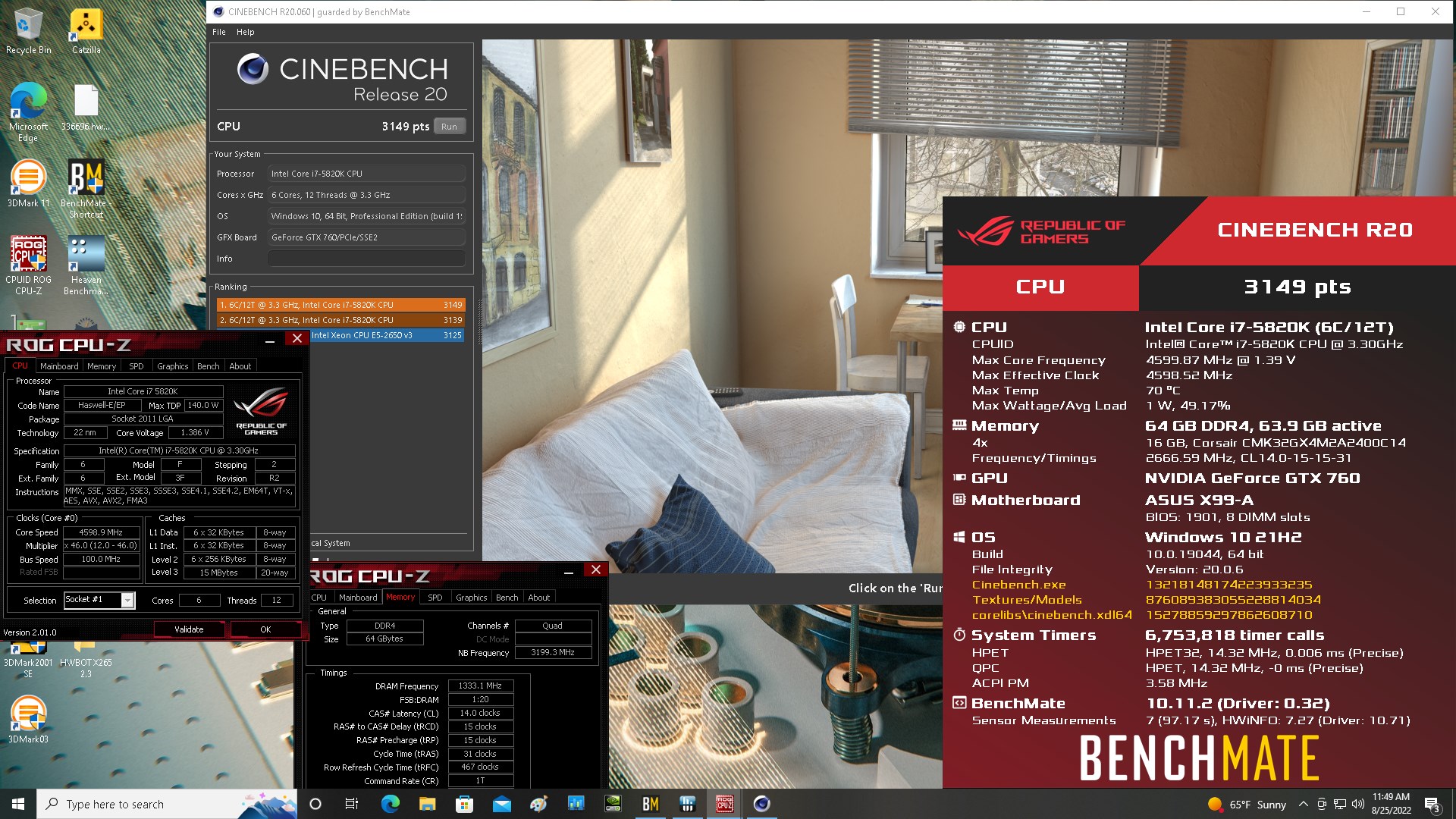This screenshot has height=819, width=1456.
Task: Open the Recycle Bin desktop icon
Action: (x=28, y=31)
